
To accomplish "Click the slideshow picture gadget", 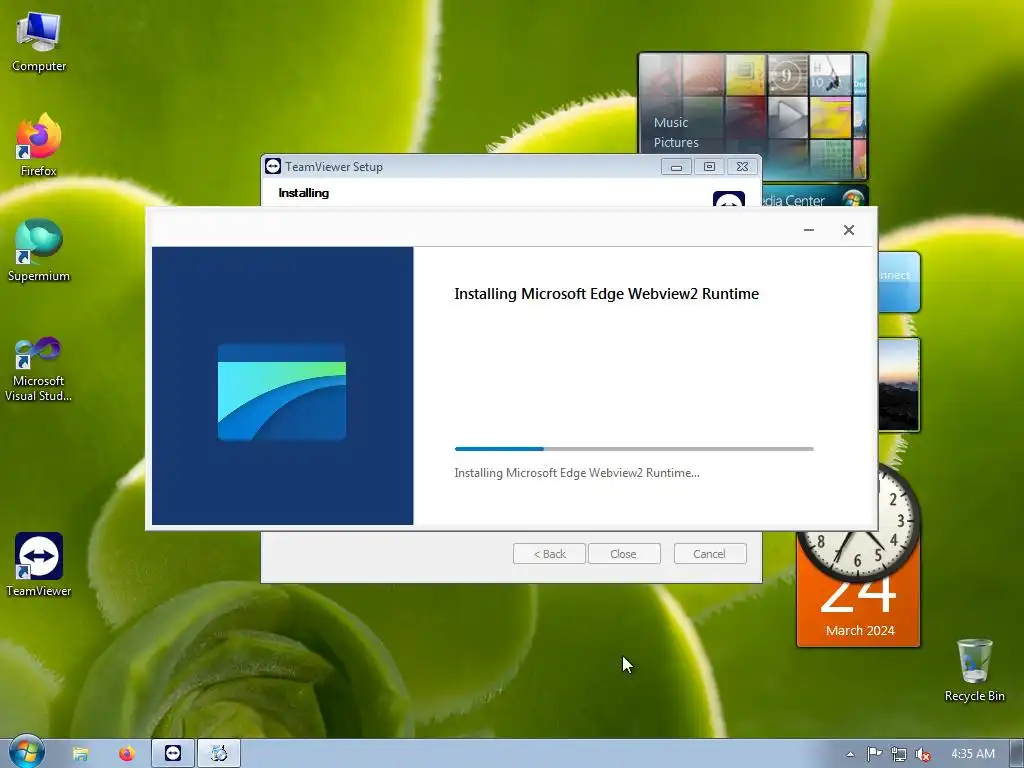I will (899, 385).
